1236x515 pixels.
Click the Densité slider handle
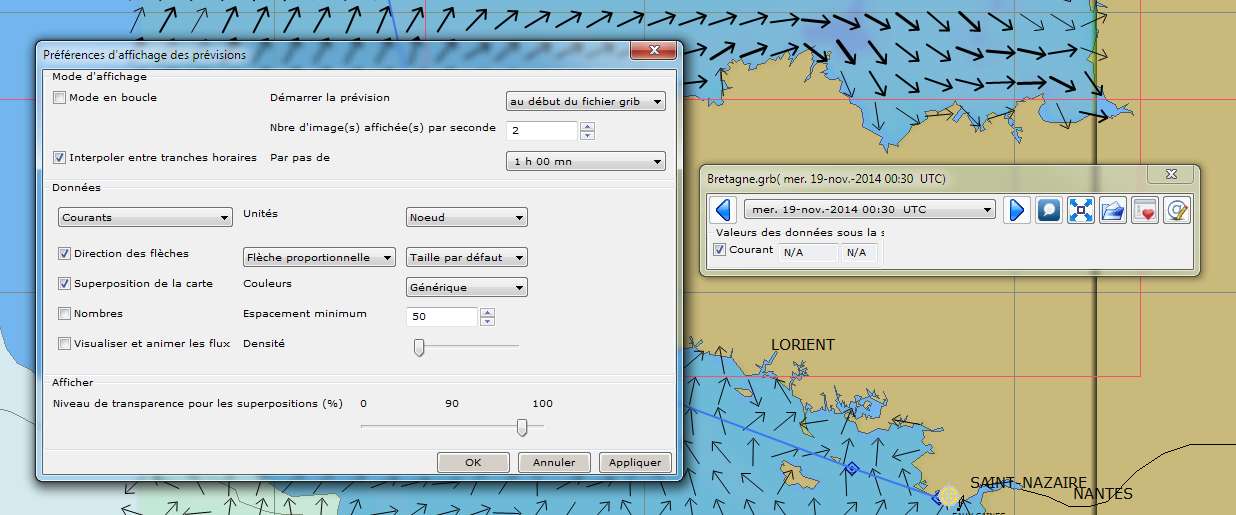pos(419,347)
